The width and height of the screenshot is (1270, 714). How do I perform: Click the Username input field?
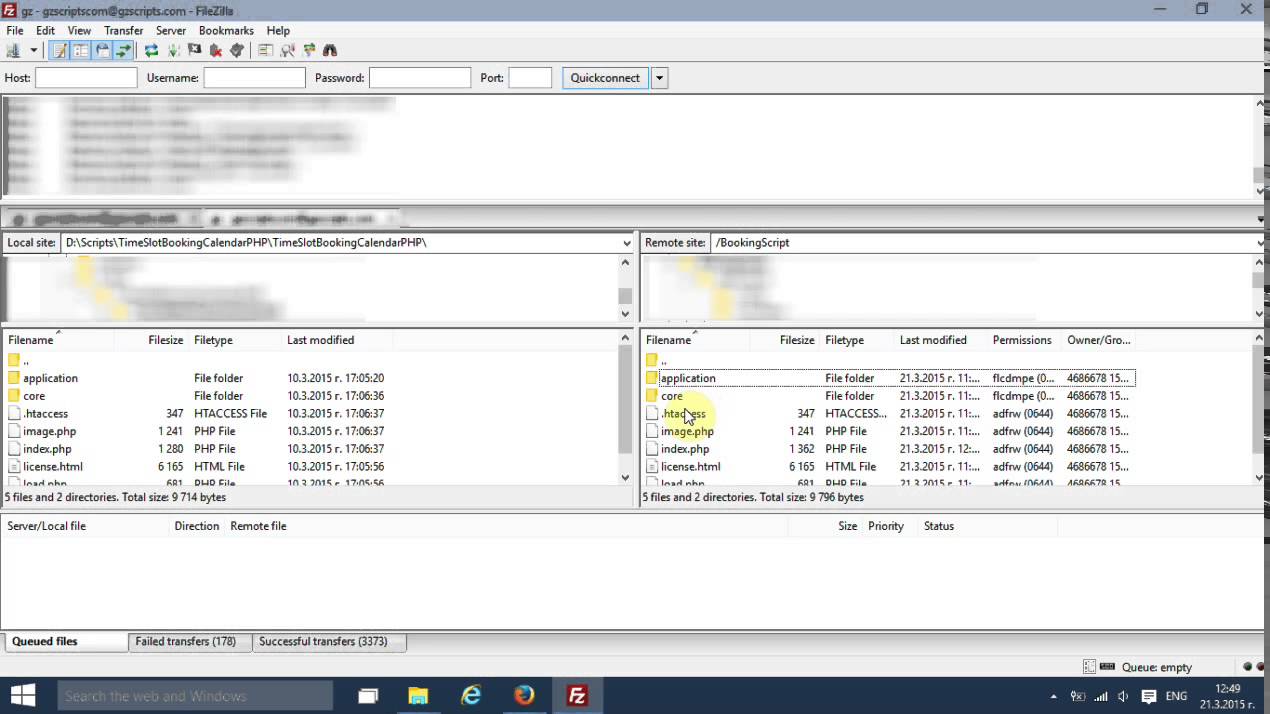click(x=254, y=78)
